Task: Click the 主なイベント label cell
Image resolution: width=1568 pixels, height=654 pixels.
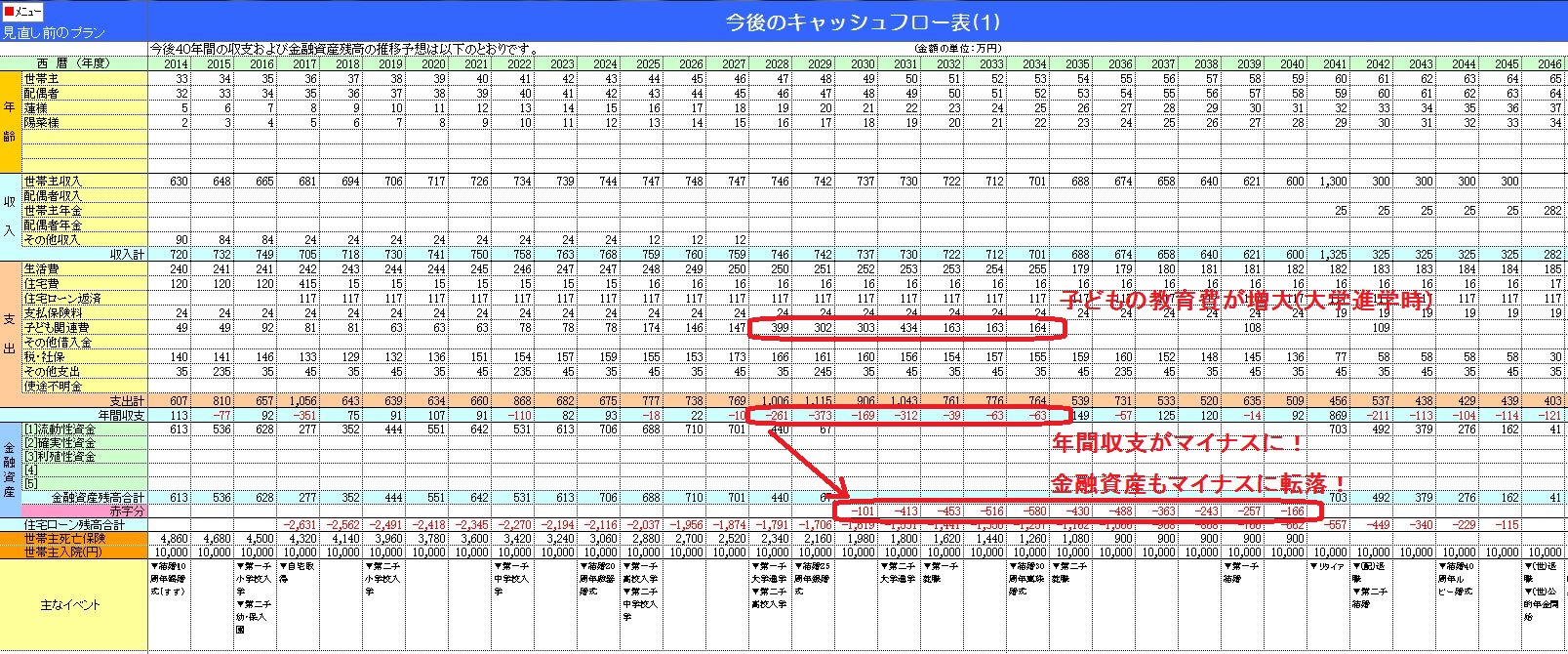Action: (73, 605)
